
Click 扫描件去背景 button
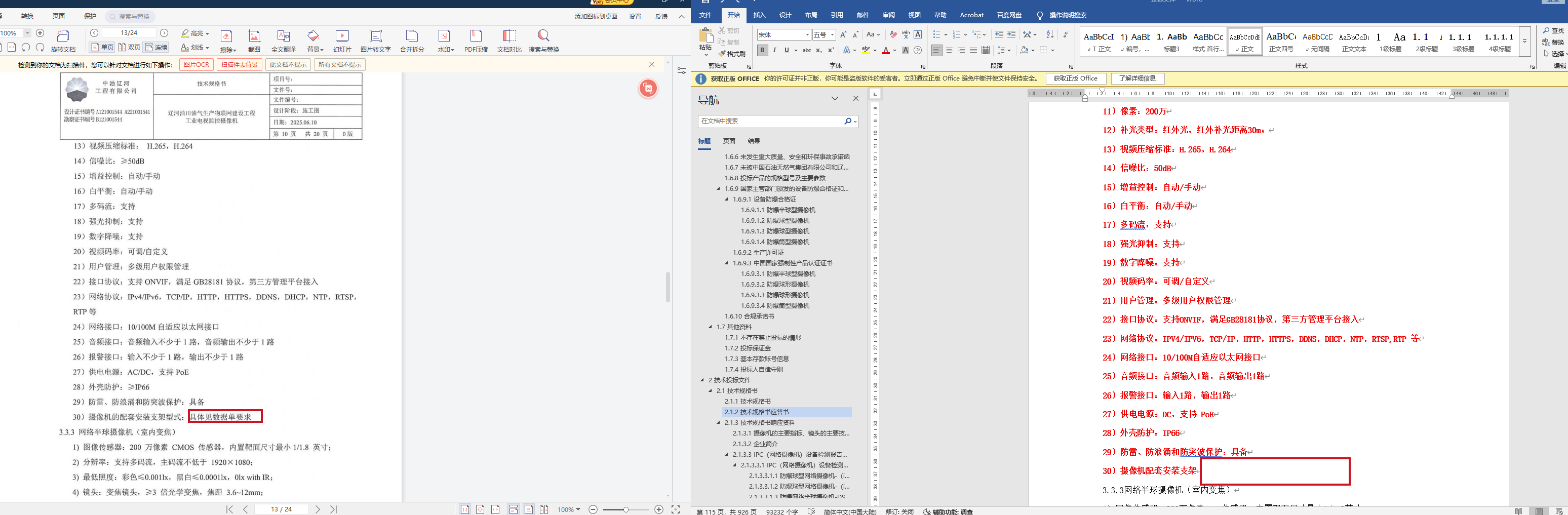[x=239, y=64]
